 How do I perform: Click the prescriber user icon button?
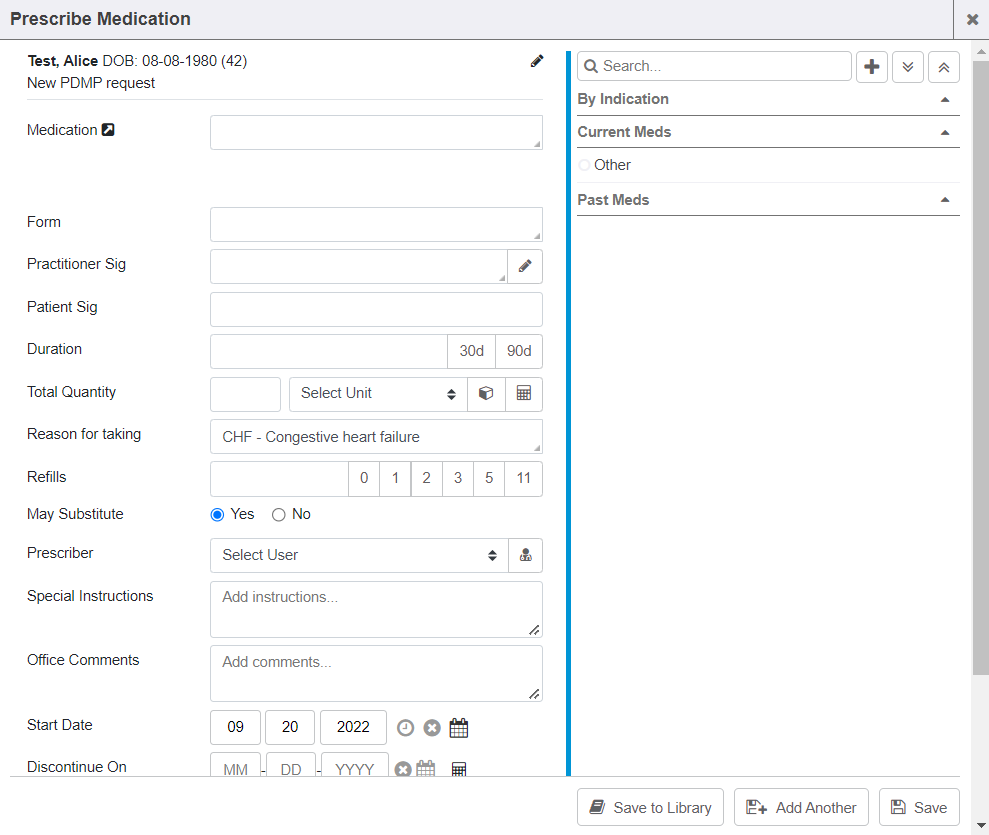(525, 556)
